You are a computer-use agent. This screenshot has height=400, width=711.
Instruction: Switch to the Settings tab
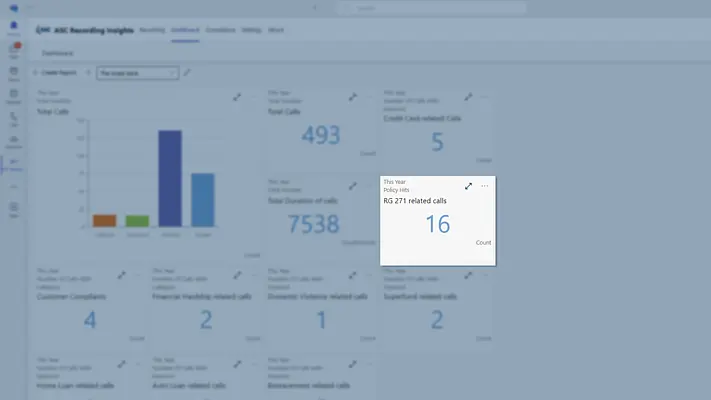251,30
